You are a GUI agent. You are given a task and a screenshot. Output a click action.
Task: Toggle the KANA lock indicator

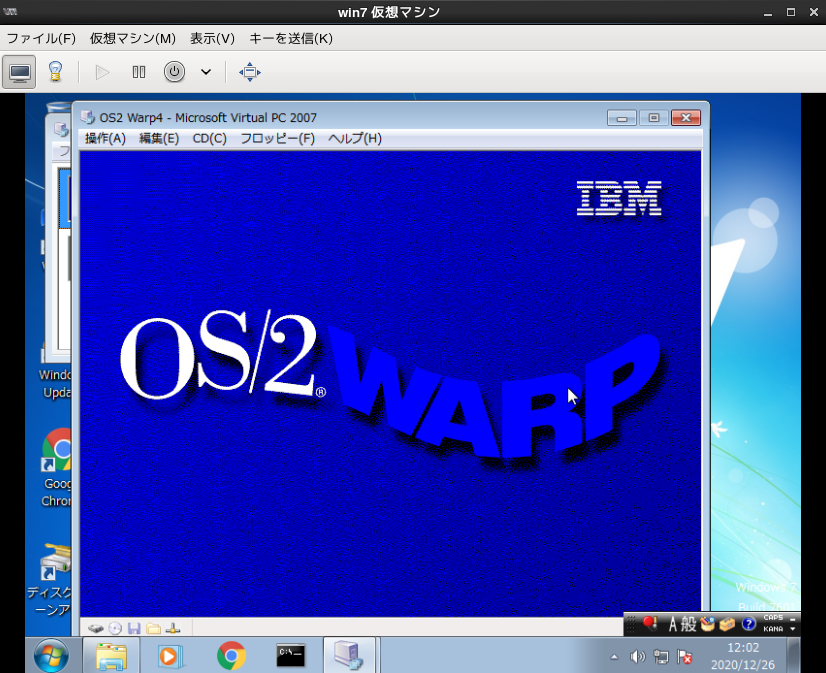773,629
